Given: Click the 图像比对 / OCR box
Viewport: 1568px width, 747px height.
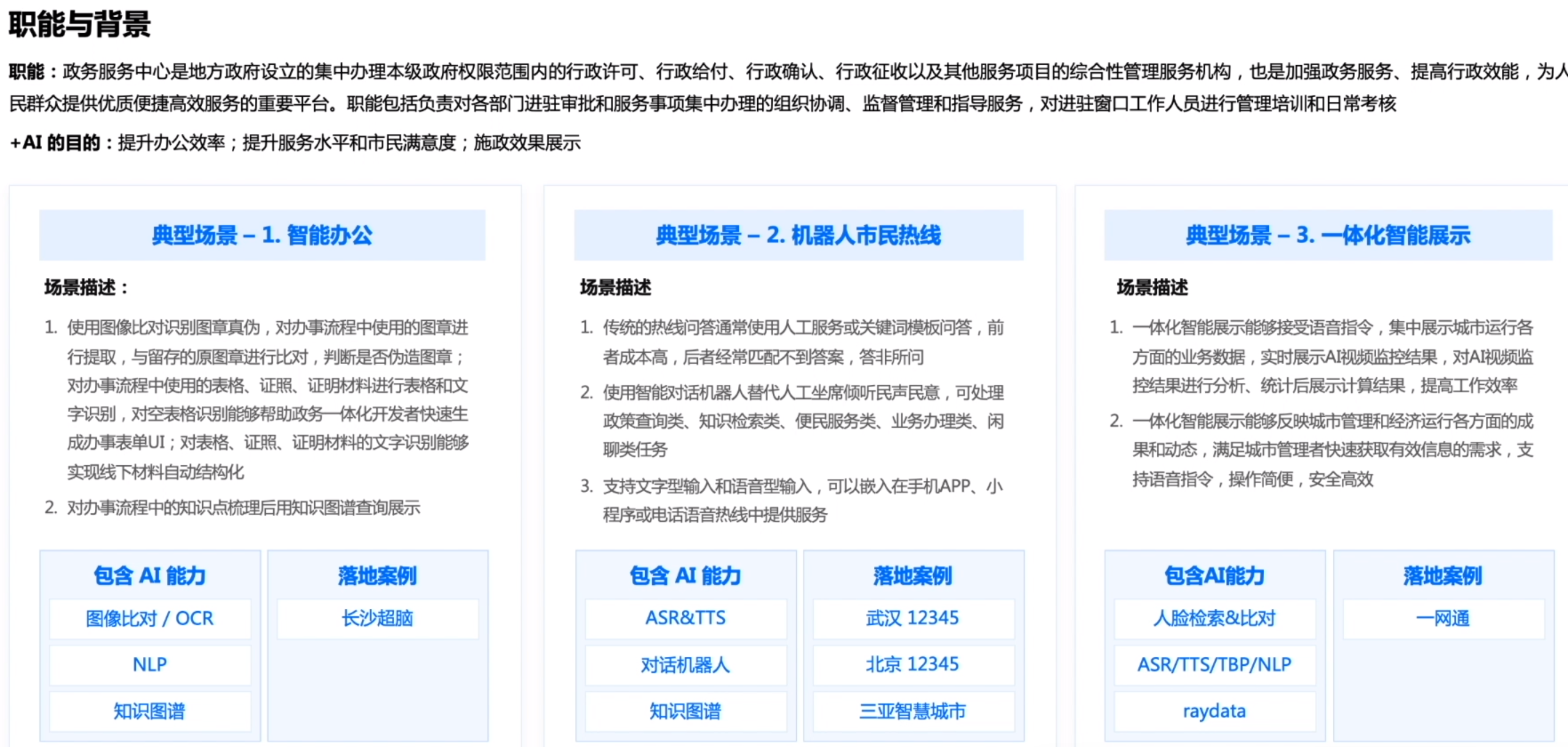Looking at the screenshot, I should (149, 619).
